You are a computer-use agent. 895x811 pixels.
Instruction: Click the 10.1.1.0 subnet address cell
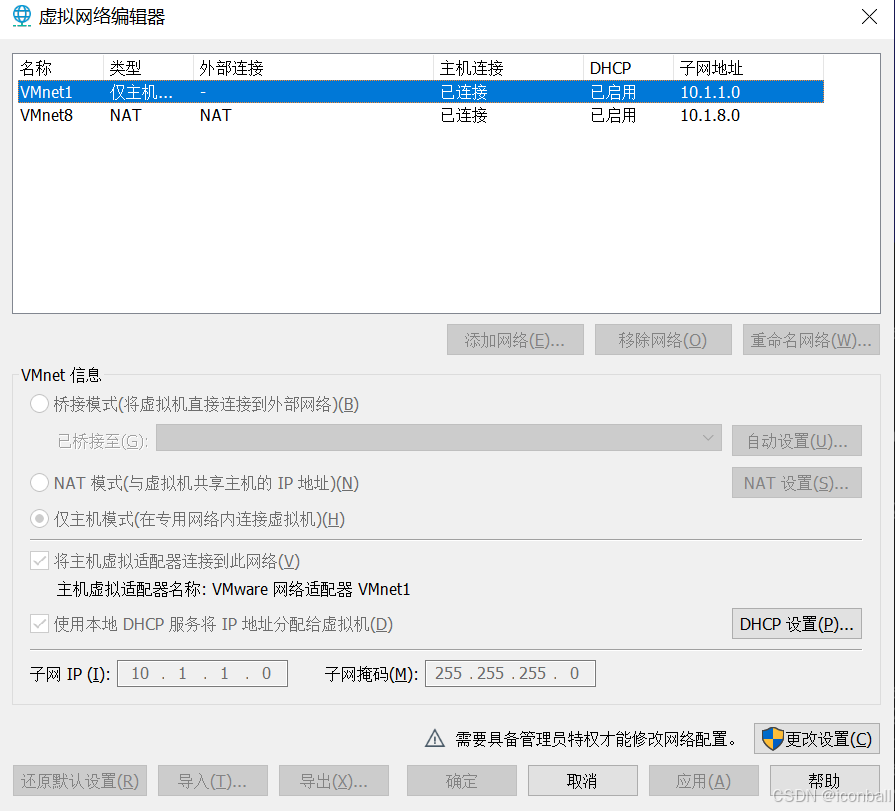coord(710,92)
